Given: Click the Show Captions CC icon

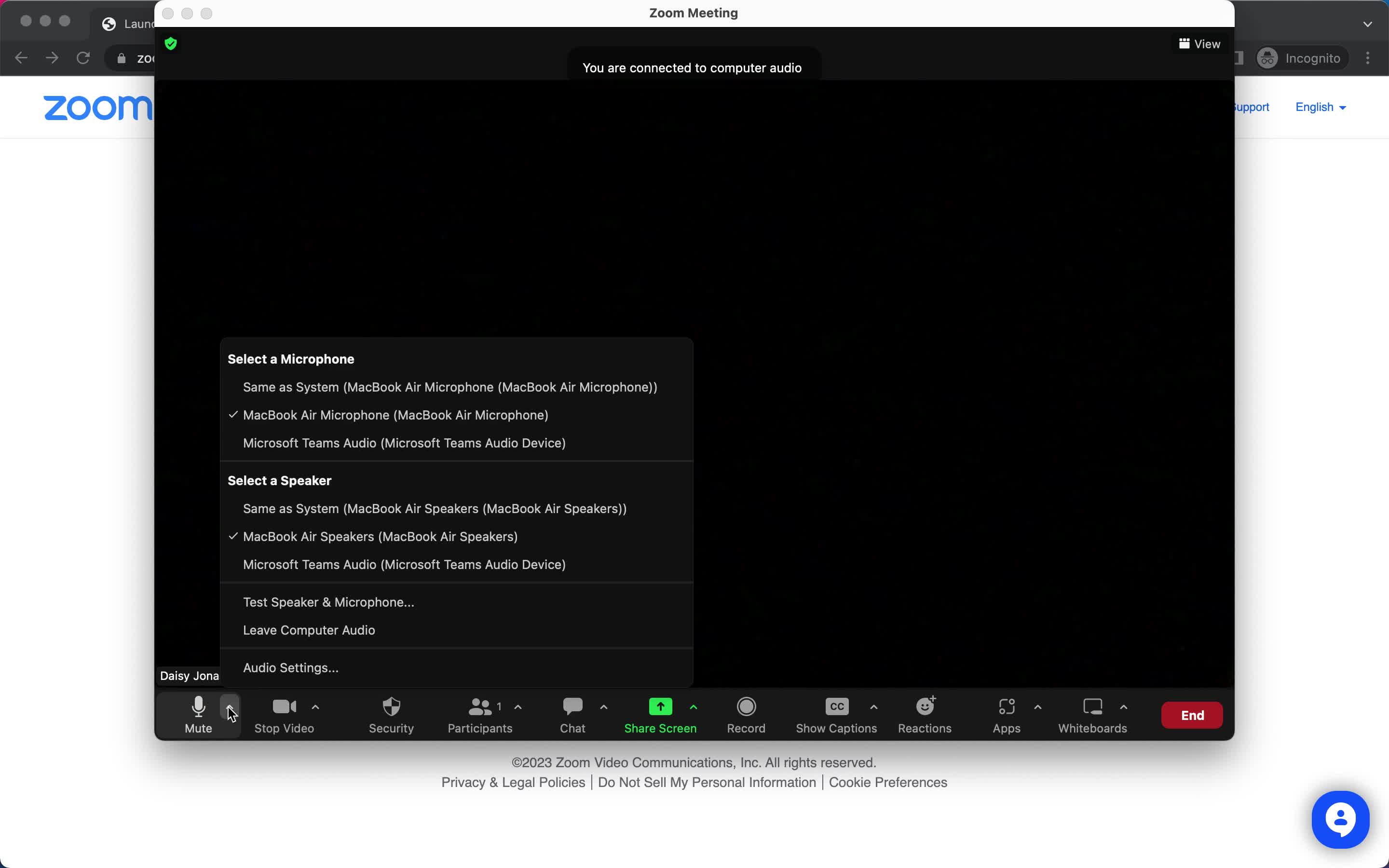Looking at the screenshot, I should 836,706.
